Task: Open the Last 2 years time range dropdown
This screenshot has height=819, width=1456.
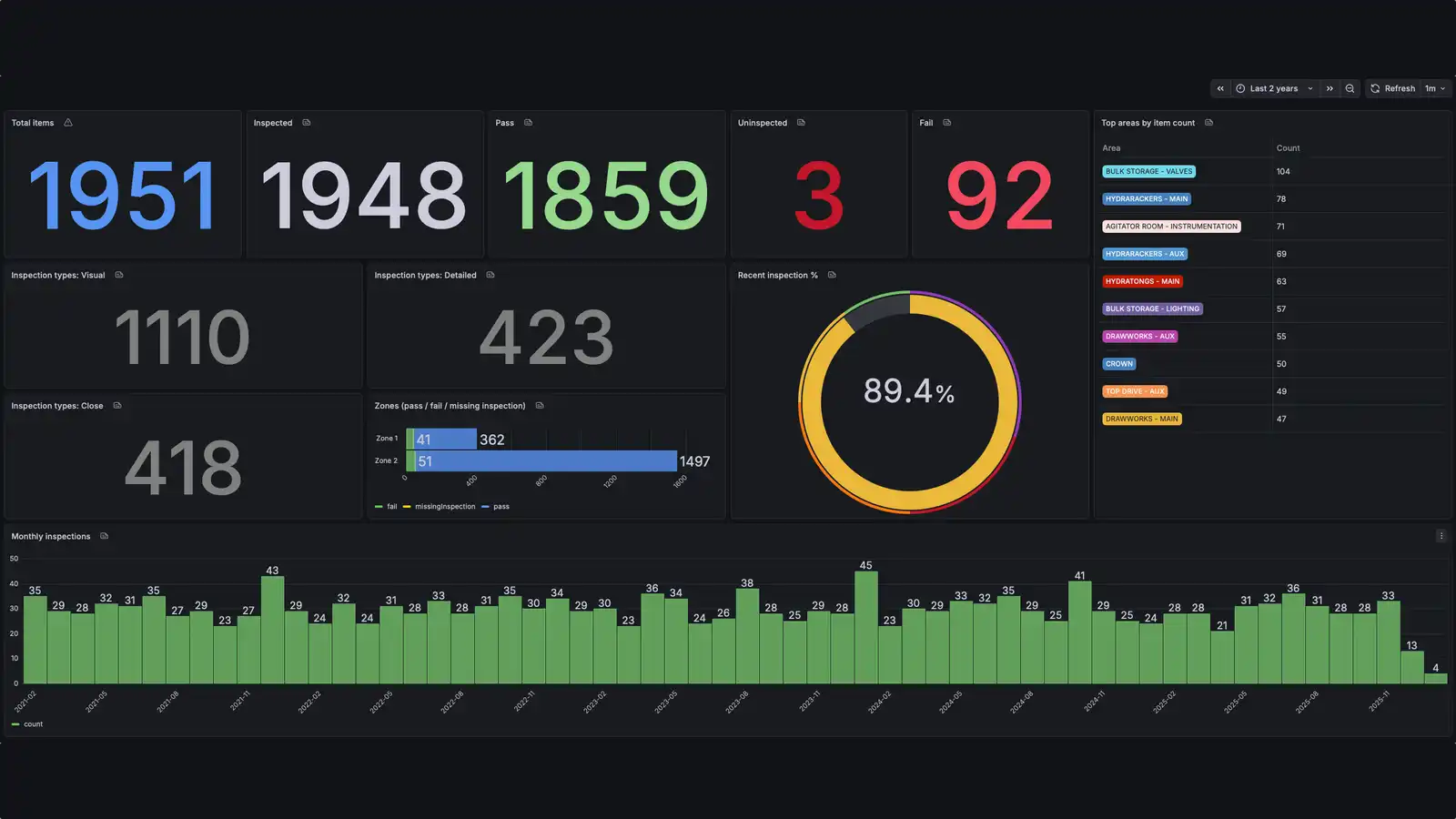Action: tap(1274, 87)
